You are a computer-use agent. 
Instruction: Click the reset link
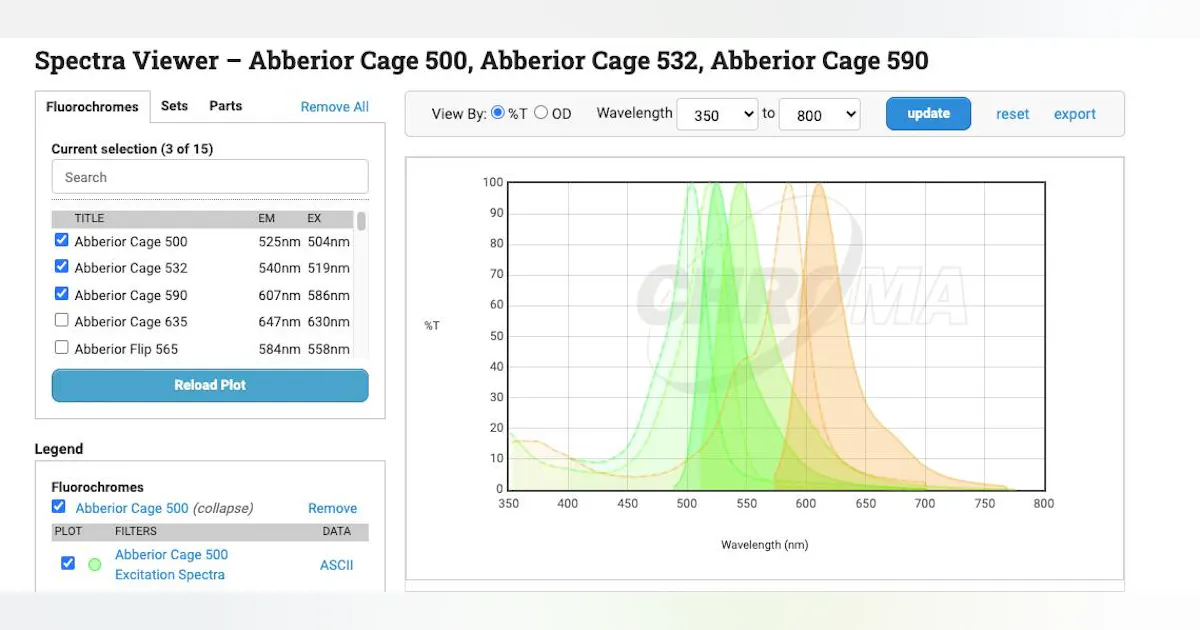tap(1012, 114)
